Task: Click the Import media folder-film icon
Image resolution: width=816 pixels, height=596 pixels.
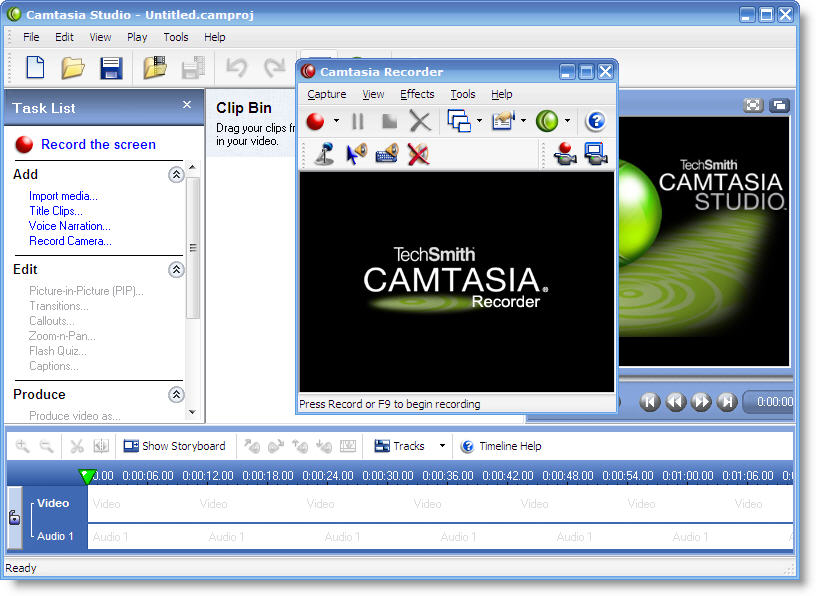Action: [x=155, y=68]
